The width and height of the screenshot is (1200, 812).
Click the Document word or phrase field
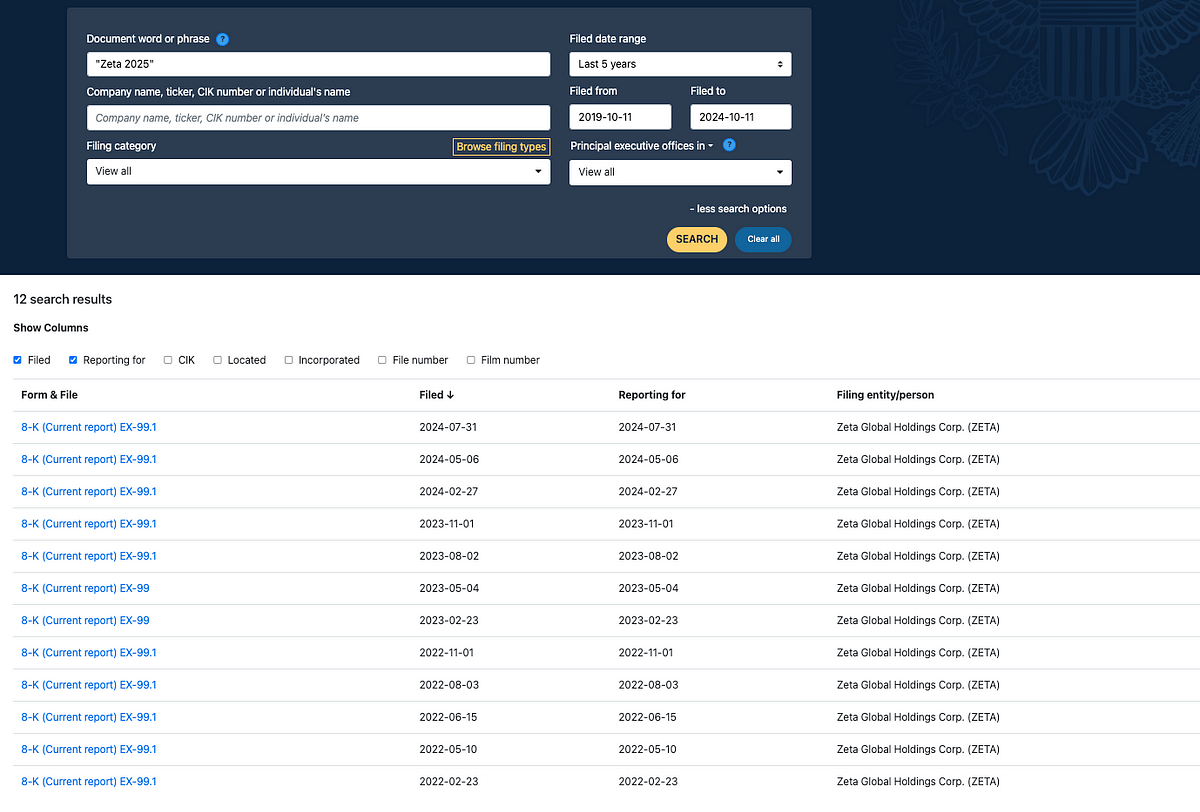pos(318,64)
